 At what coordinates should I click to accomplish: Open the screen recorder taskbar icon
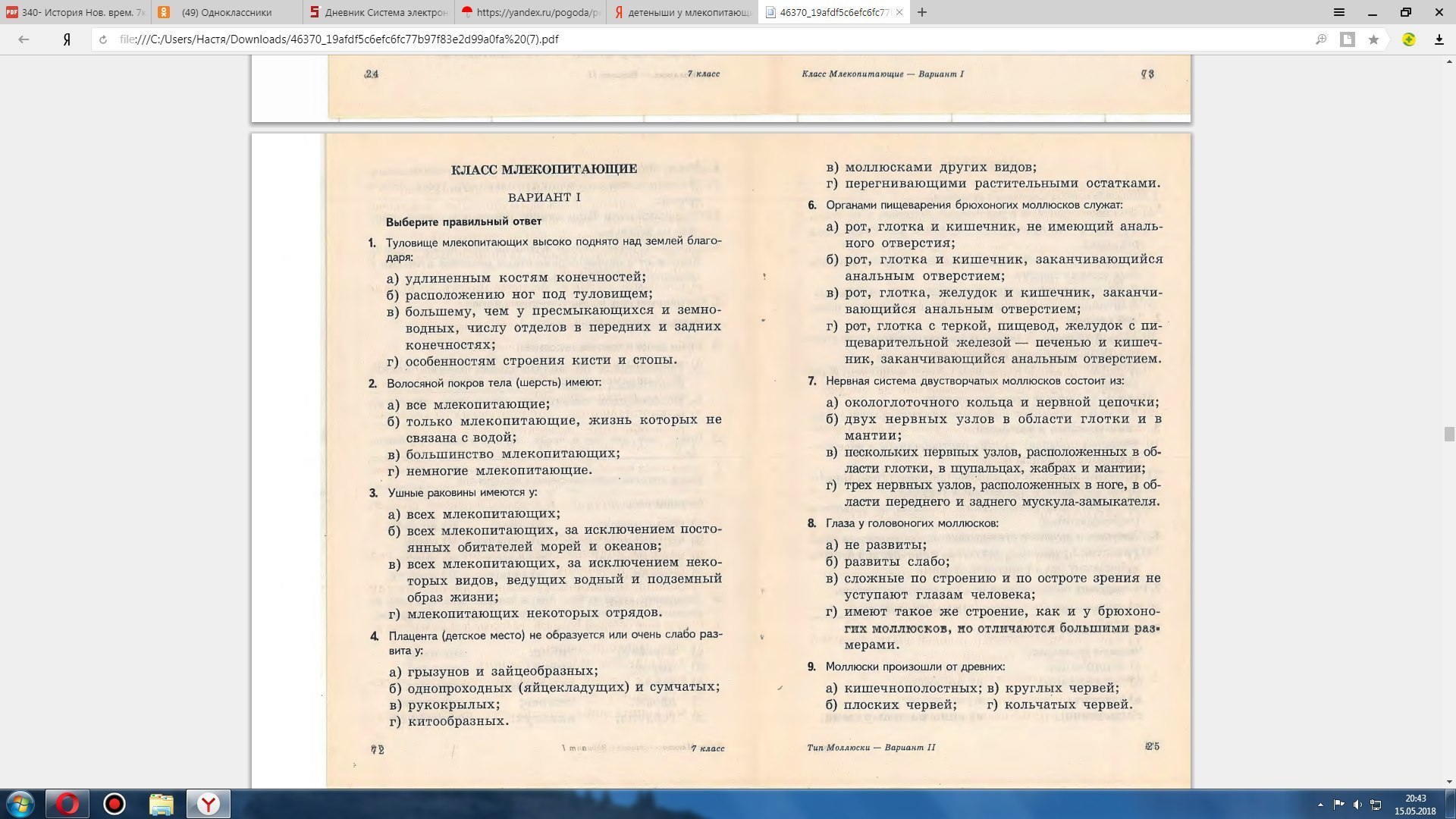click(115, 804)
